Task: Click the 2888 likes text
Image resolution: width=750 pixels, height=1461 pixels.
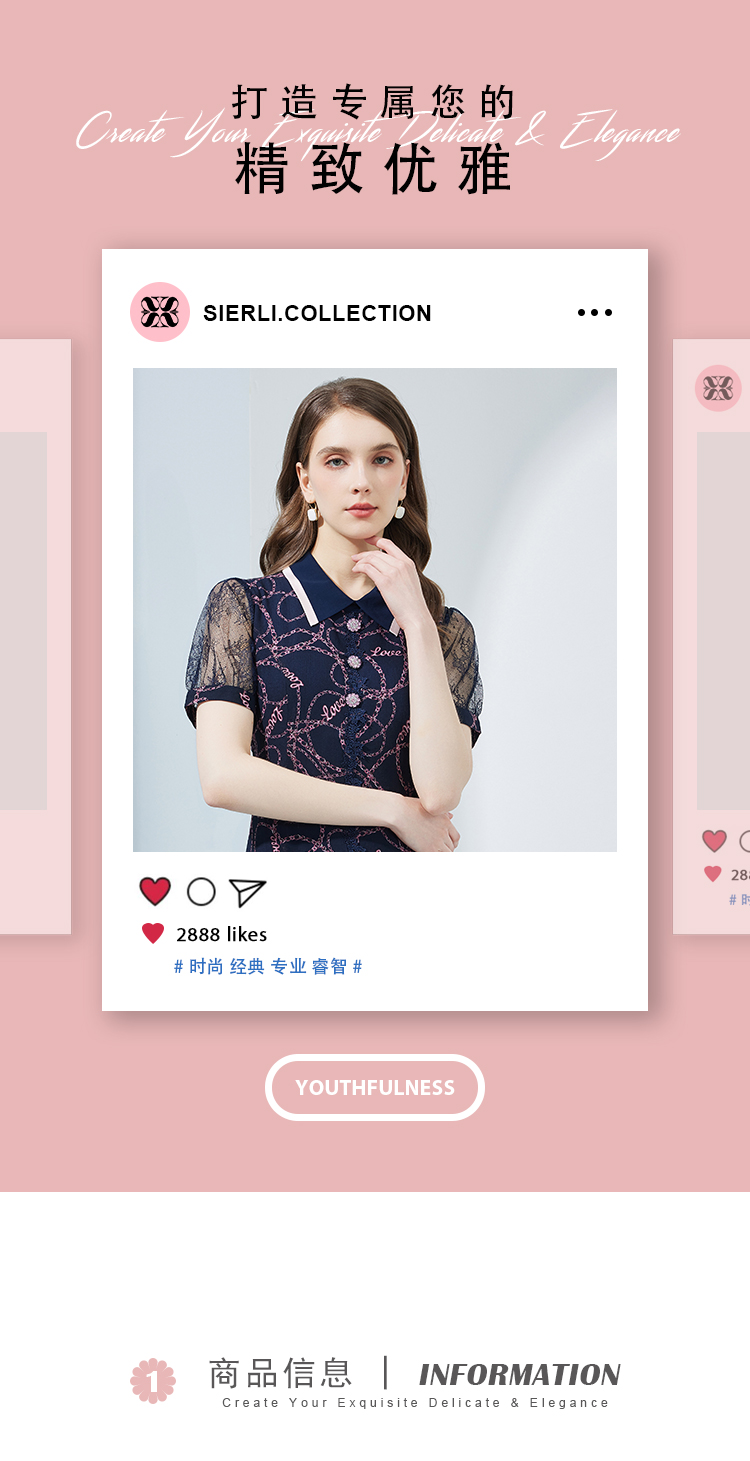Action: [x=221, y=934]
